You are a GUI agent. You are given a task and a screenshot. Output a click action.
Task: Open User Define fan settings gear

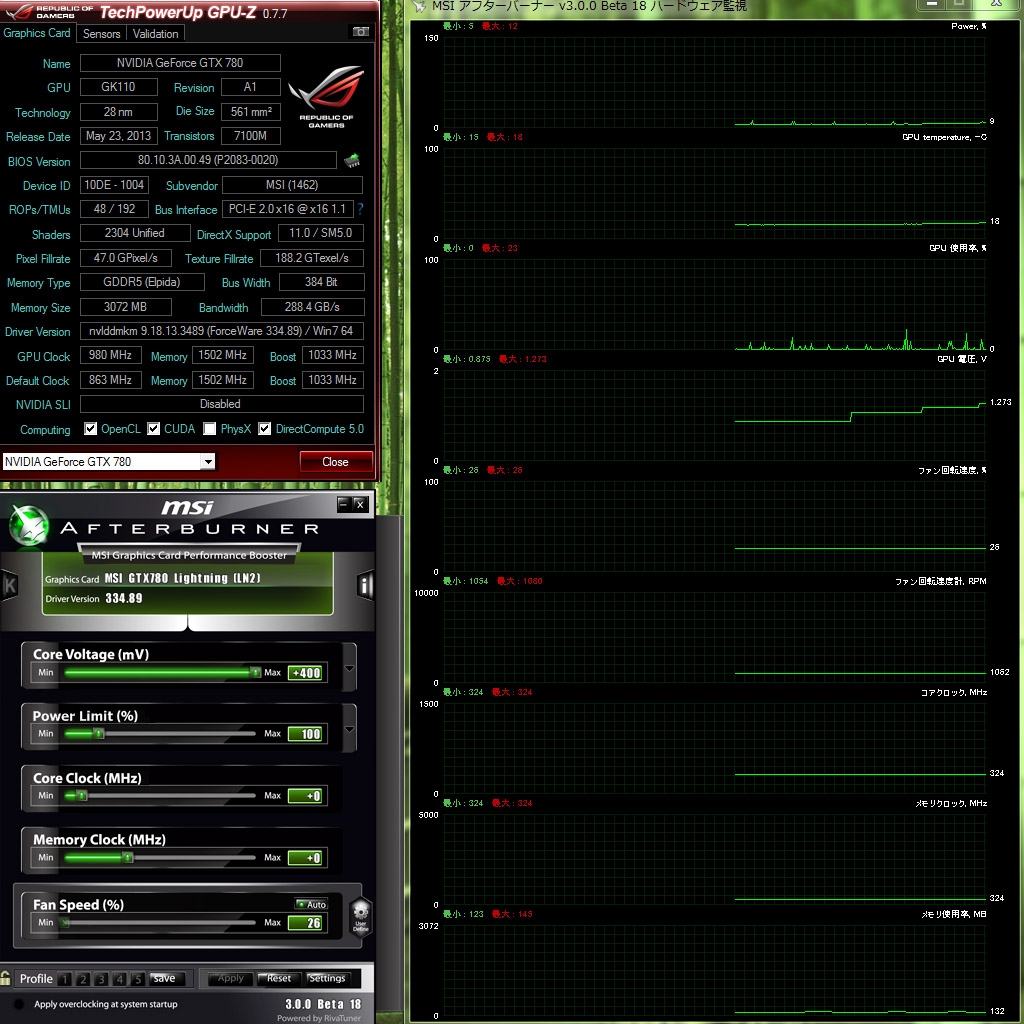pos(360,916)
